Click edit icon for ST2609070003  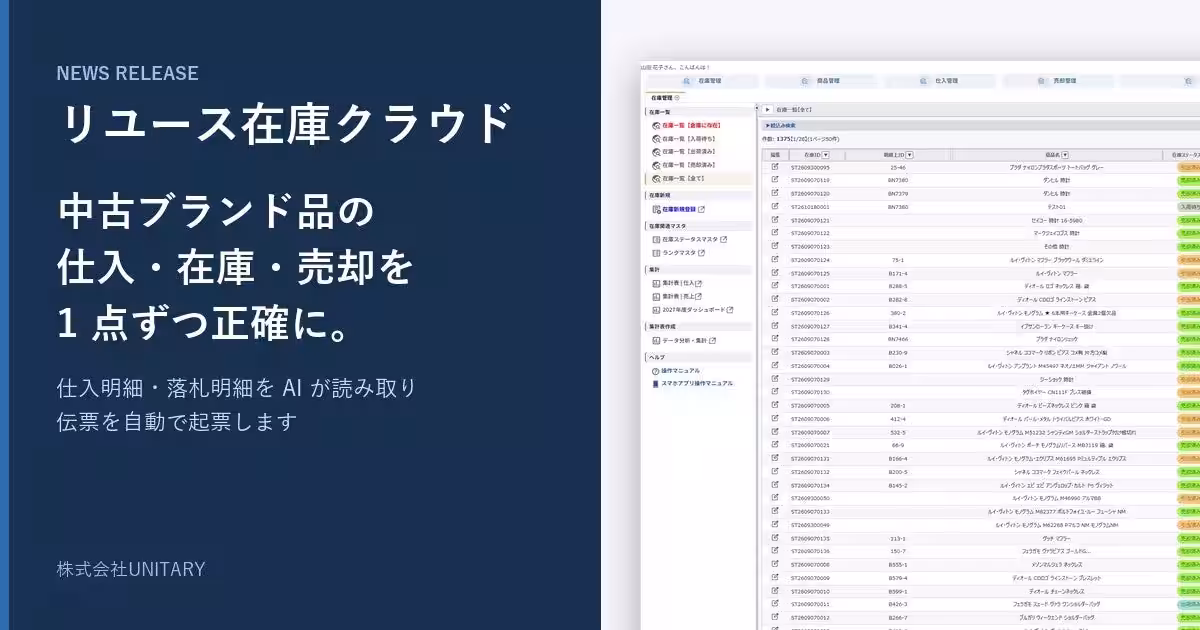coord(774,352)
